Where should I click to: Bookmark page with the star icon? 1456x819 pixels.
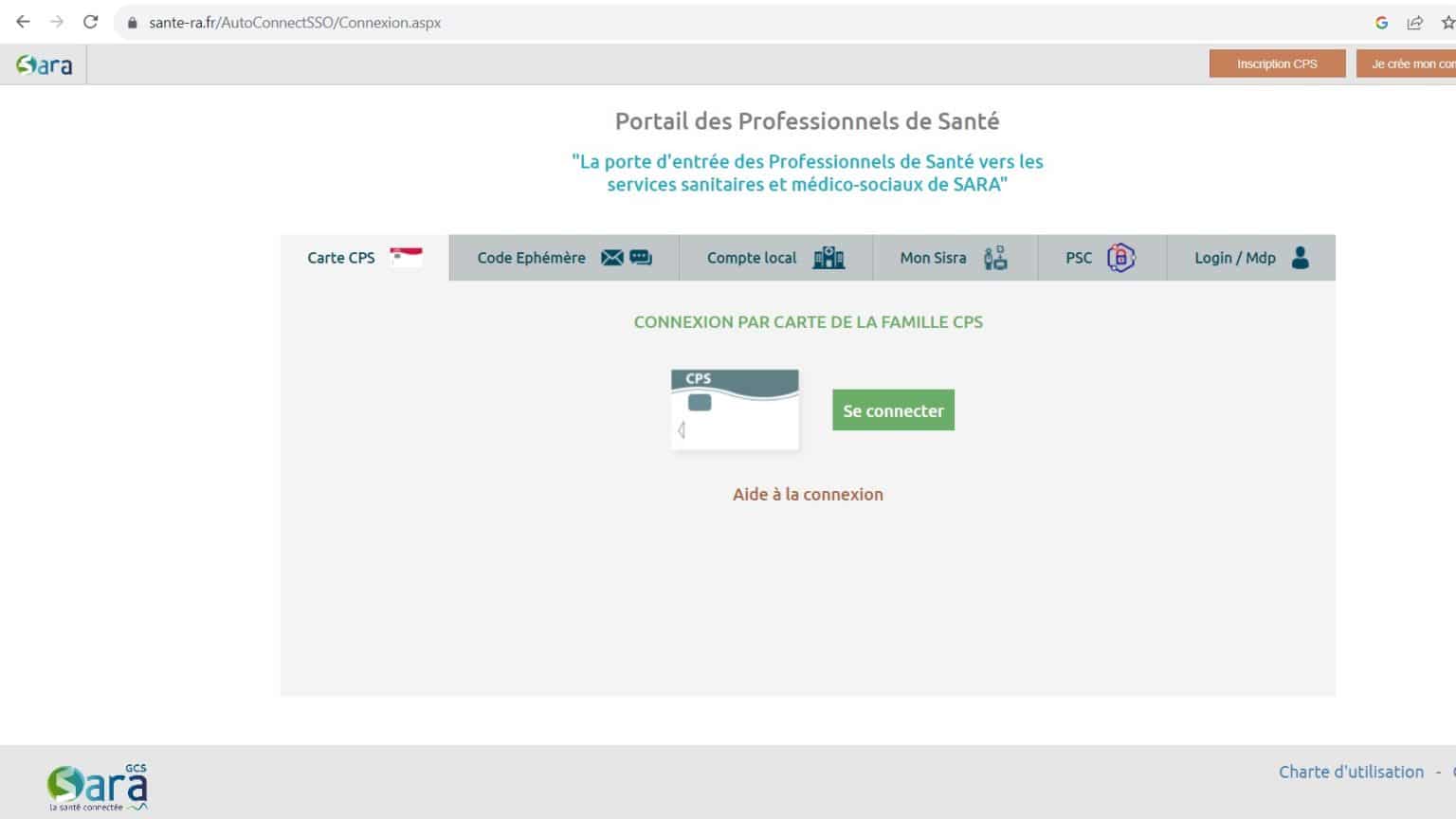click(1447, 23)
